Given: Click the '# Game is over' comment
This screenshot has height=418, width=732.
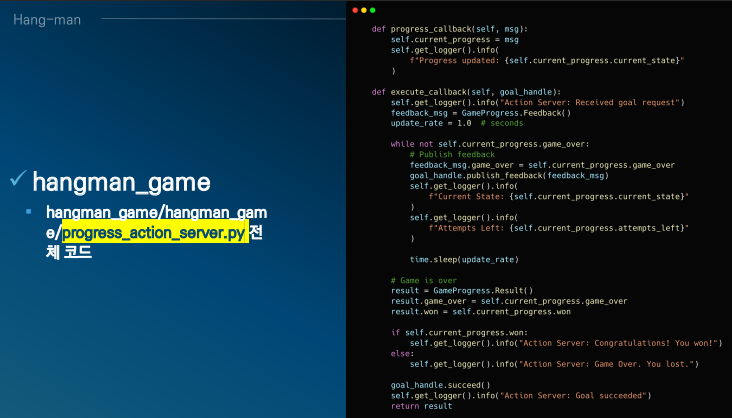Looking at the screenshot, I should click(x=424, y=280).
